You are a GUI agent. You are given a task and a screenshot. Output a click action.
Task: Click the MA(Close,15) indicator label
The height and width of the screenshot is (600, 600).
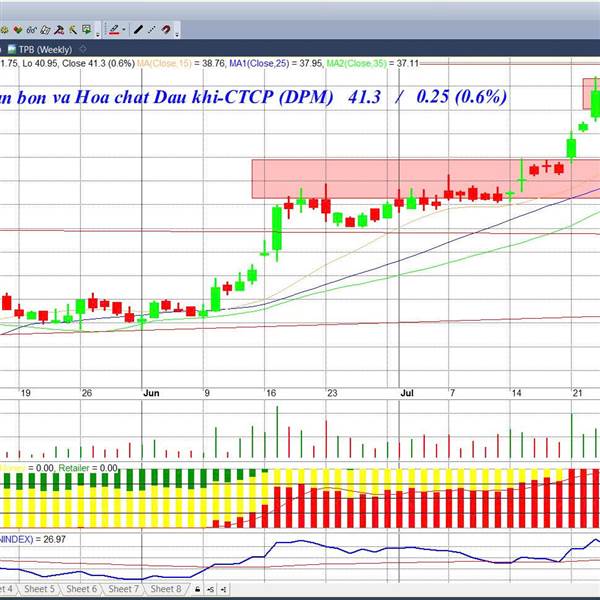pos(164,64)
